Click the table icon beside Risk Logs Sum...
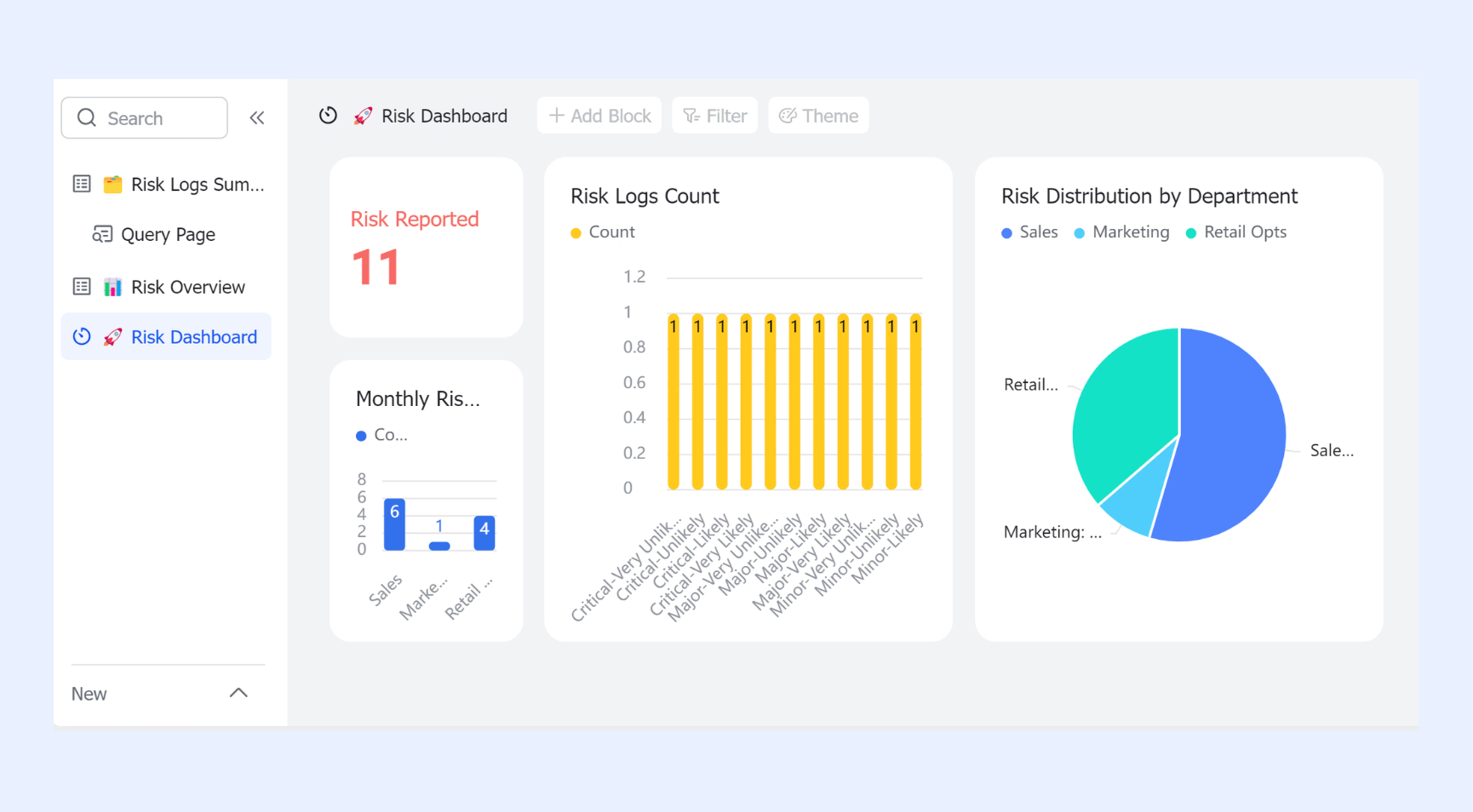The width and height of the screenshot is (1473, 812). (x=82, y=184)
